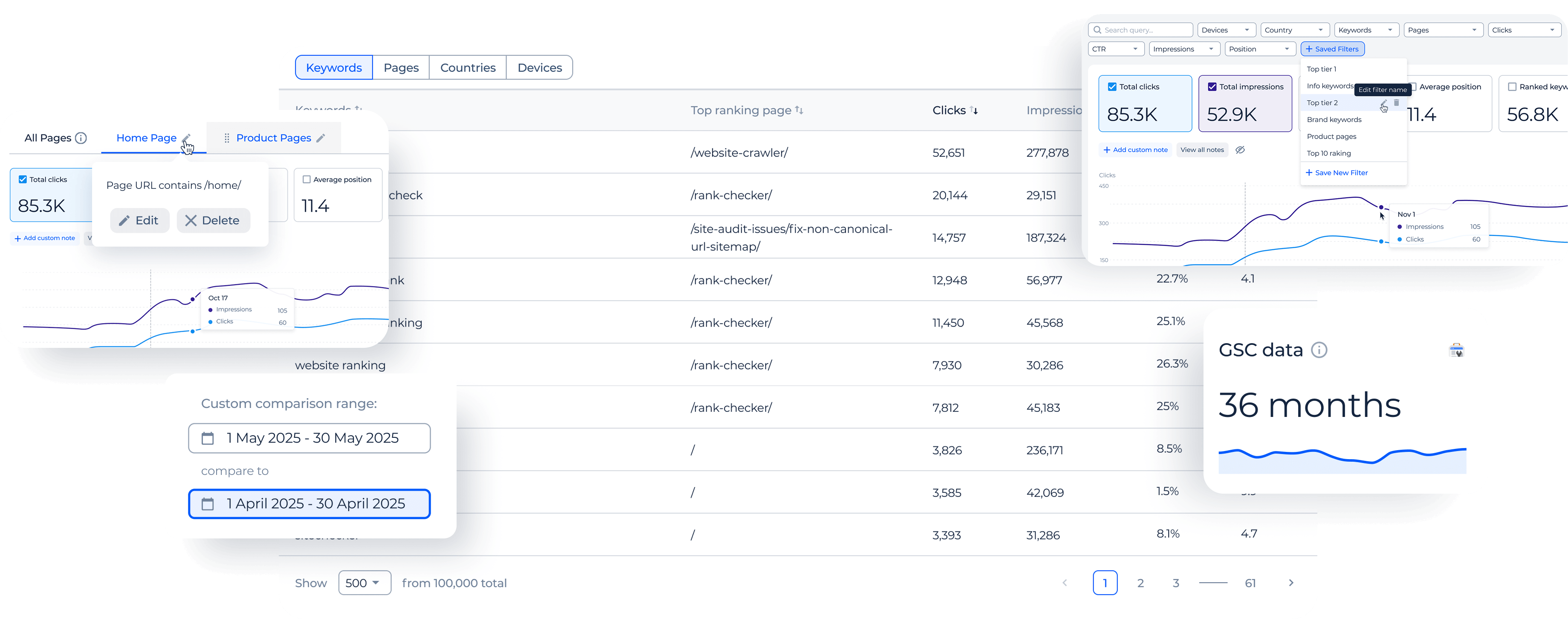The width and height of the screenshot is (1568, 619).
Task: Click the hide notes eye icon
Action: [x=1240, y=150]
